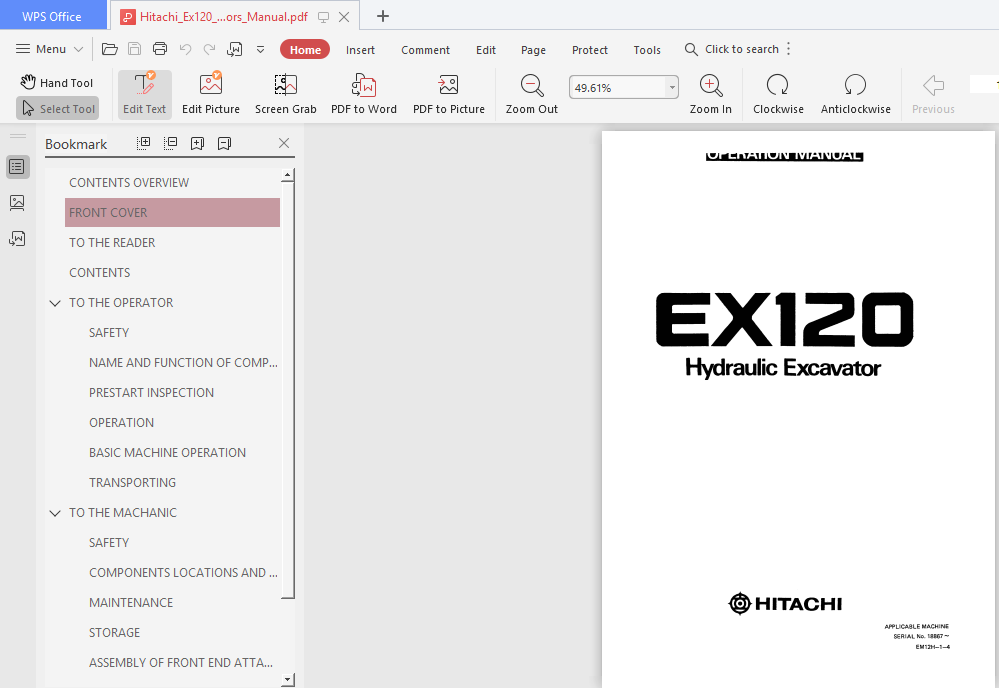This screenshot has height=688, width=999.
Task: Click the remove bookmark icon
Action: point(224,143)
